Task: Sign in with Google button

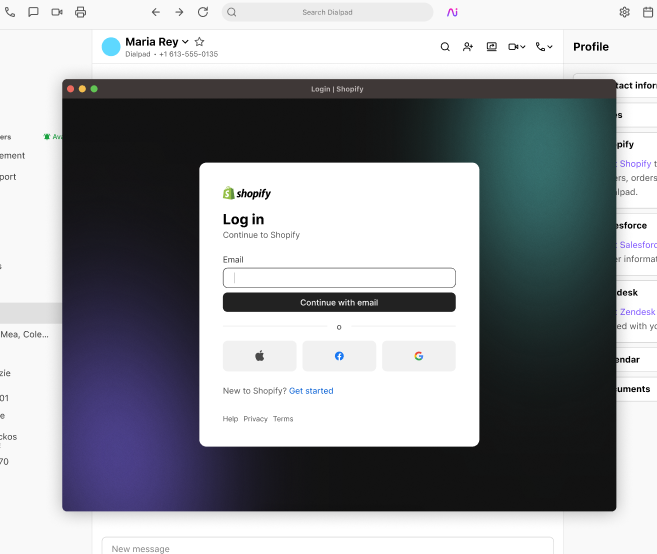Action: click(419, 356)
